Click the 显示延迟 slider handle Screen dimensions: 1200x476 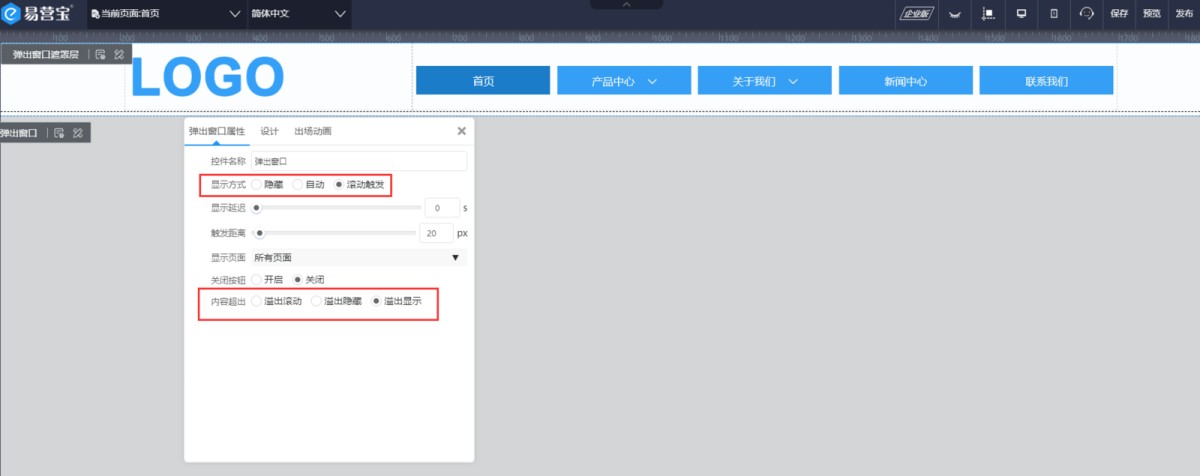click(x=257, y=208)
